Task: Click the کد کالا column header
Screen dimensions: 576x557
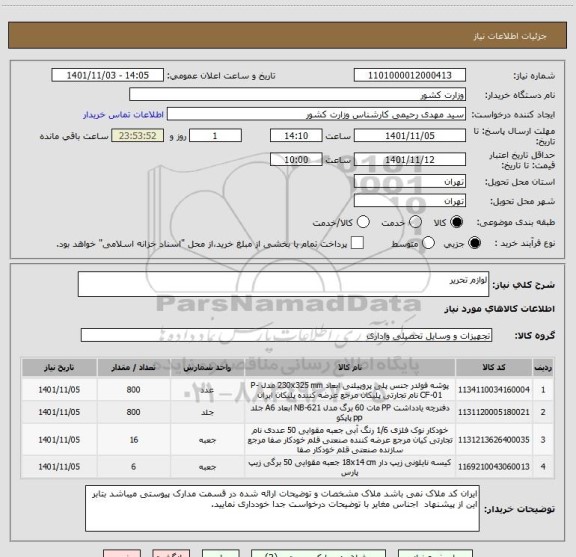Action: click(494, 367)
